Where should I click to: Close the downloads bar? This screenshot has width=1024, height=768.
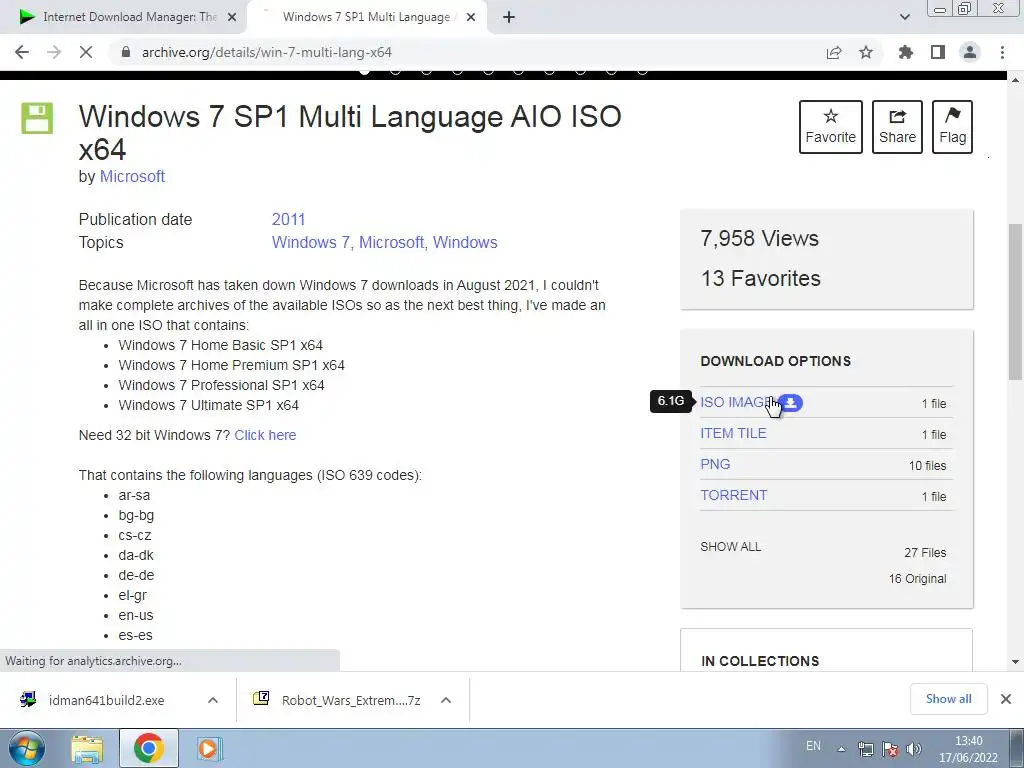click(1006, 699)
